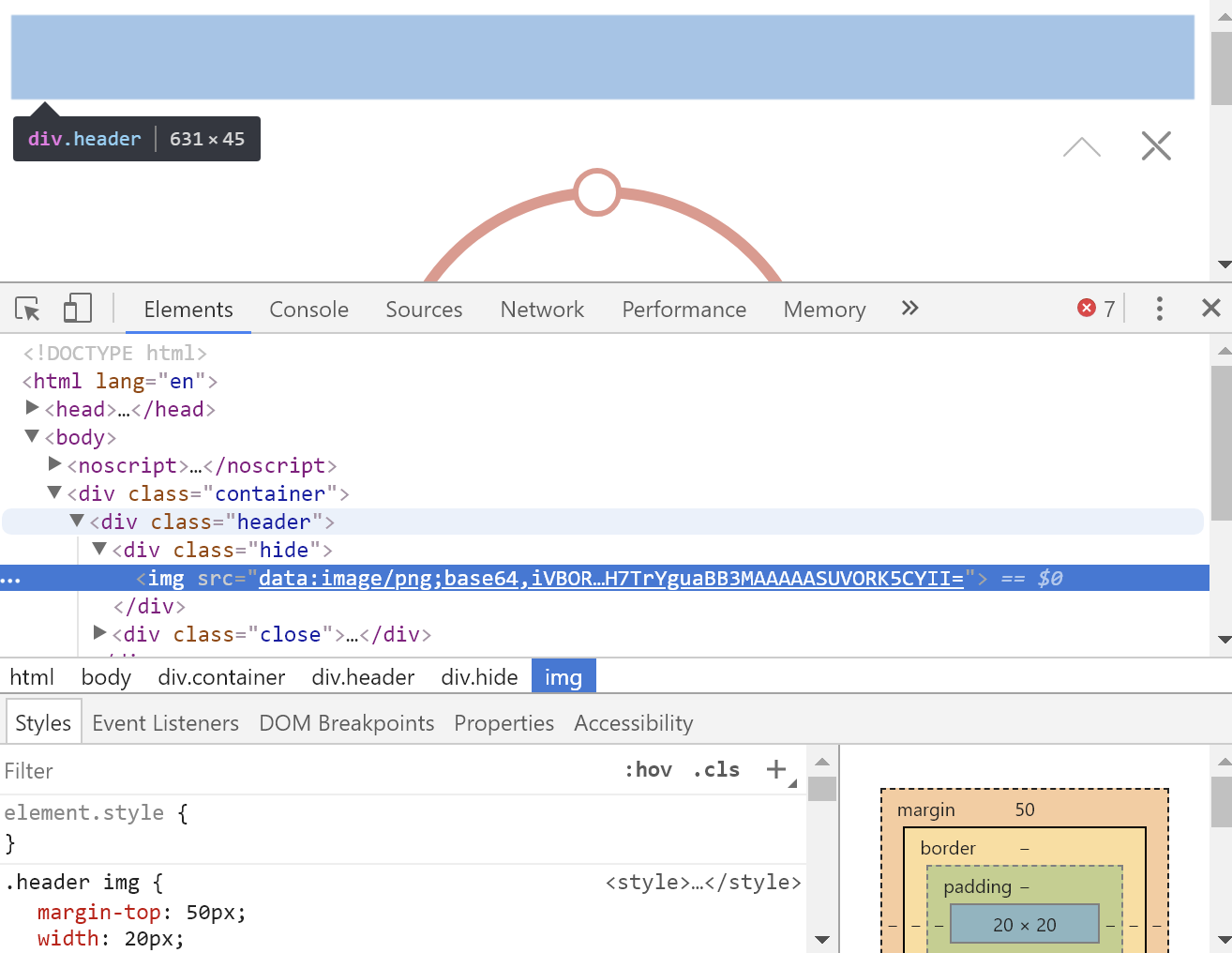
Task: Expand the head element node
Action: (32, 407)
